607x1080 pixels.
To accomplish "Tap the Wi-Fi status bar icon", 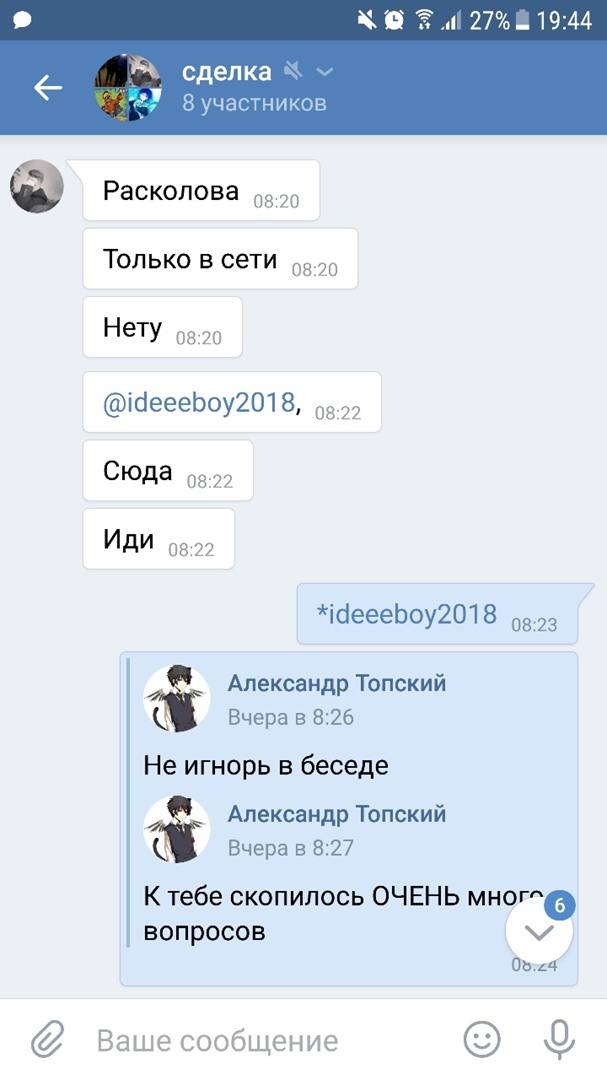I will pyautogui.click(x=424, y=21).
